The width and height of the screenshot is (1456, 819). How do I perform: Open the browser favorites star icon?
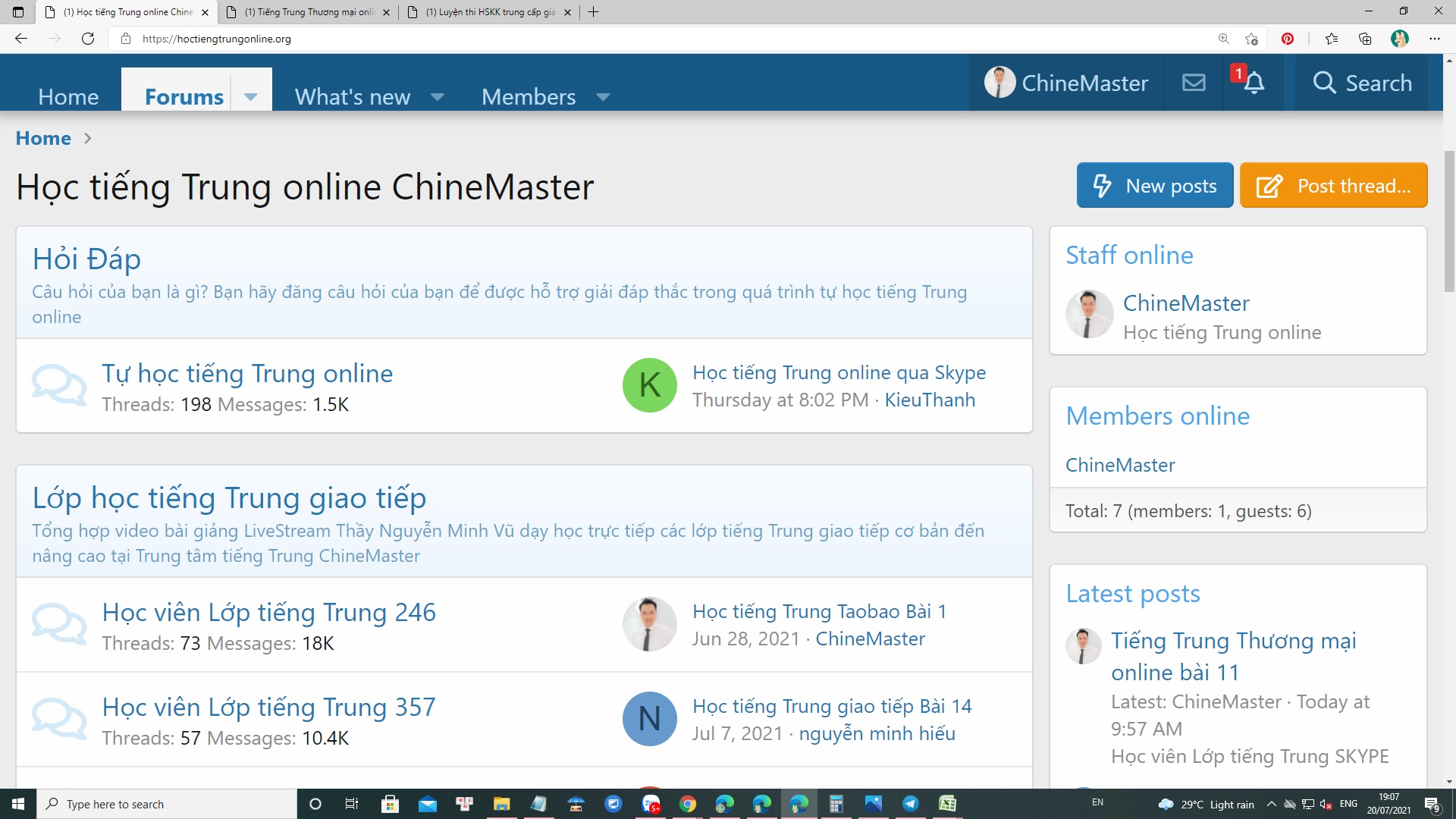1332,39
